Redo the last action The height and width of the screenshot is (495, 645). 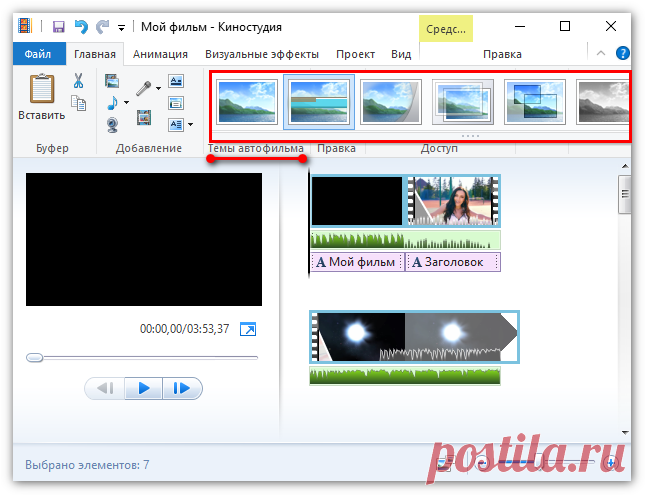coord(102,27)
